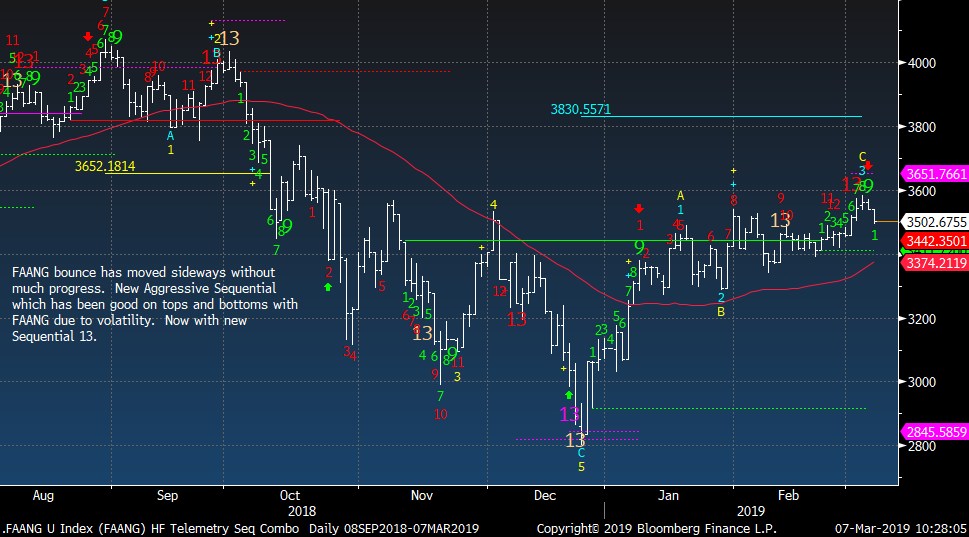
Task: Click the 4000 price axis label
Action: pyautogui.click(x=921, y=63)
